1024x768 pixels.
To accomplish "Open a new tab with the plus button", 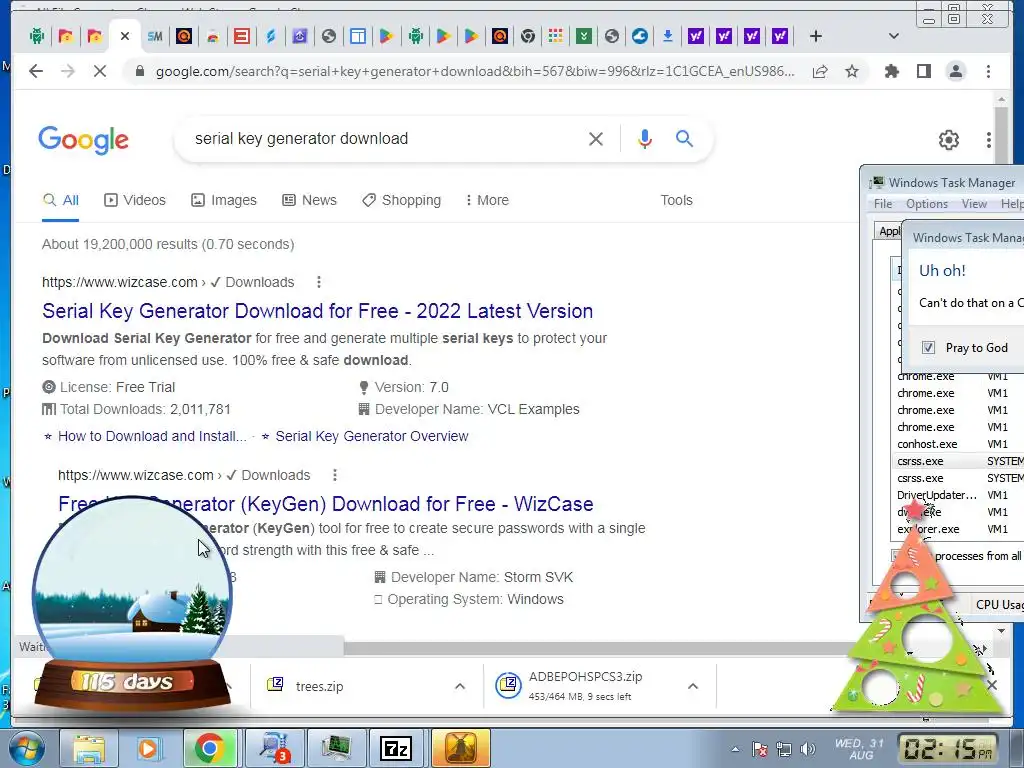I will [x=816, y=36].
